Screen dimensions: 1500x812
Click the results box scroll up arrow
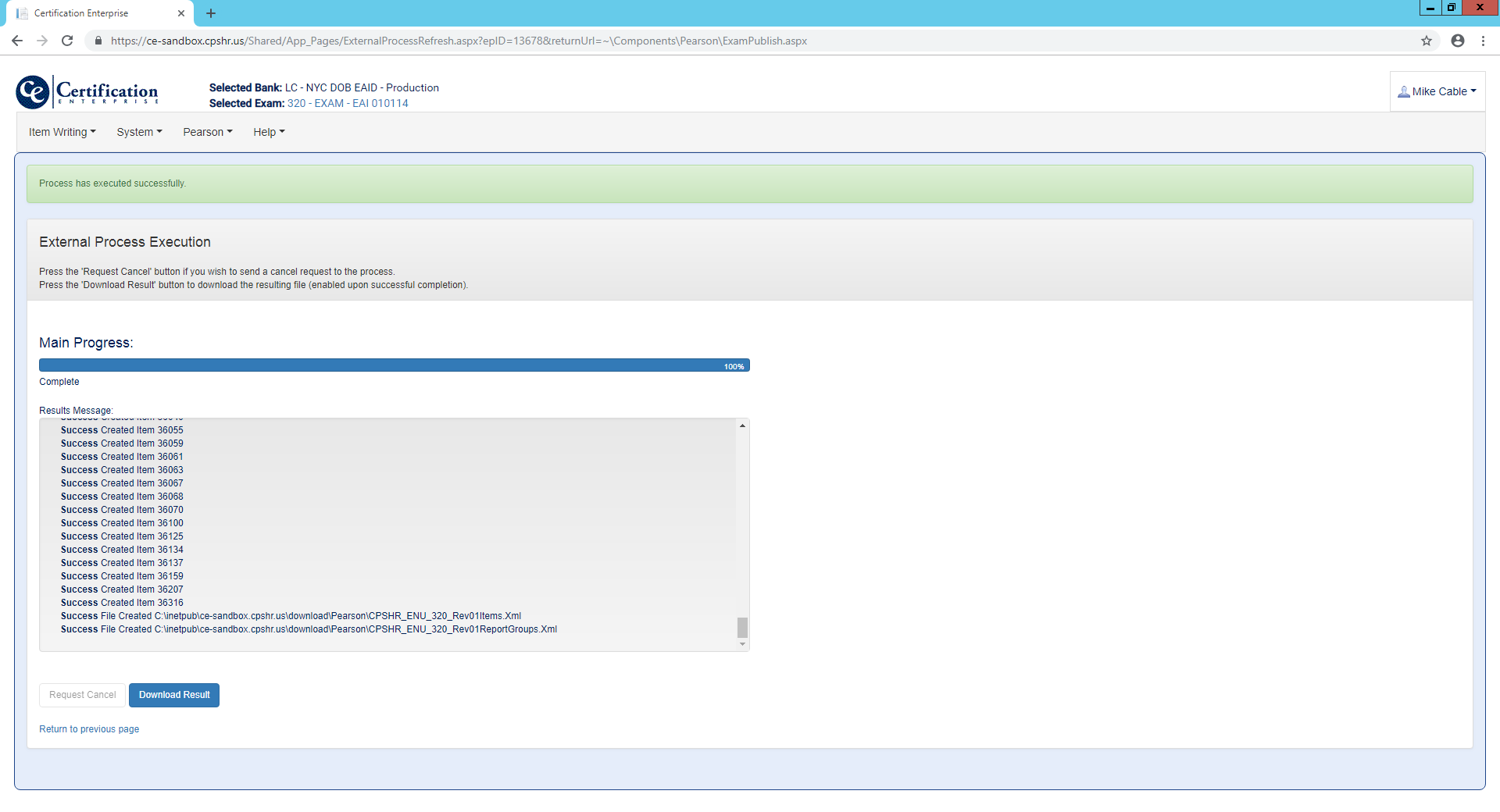tap(742, 426)
